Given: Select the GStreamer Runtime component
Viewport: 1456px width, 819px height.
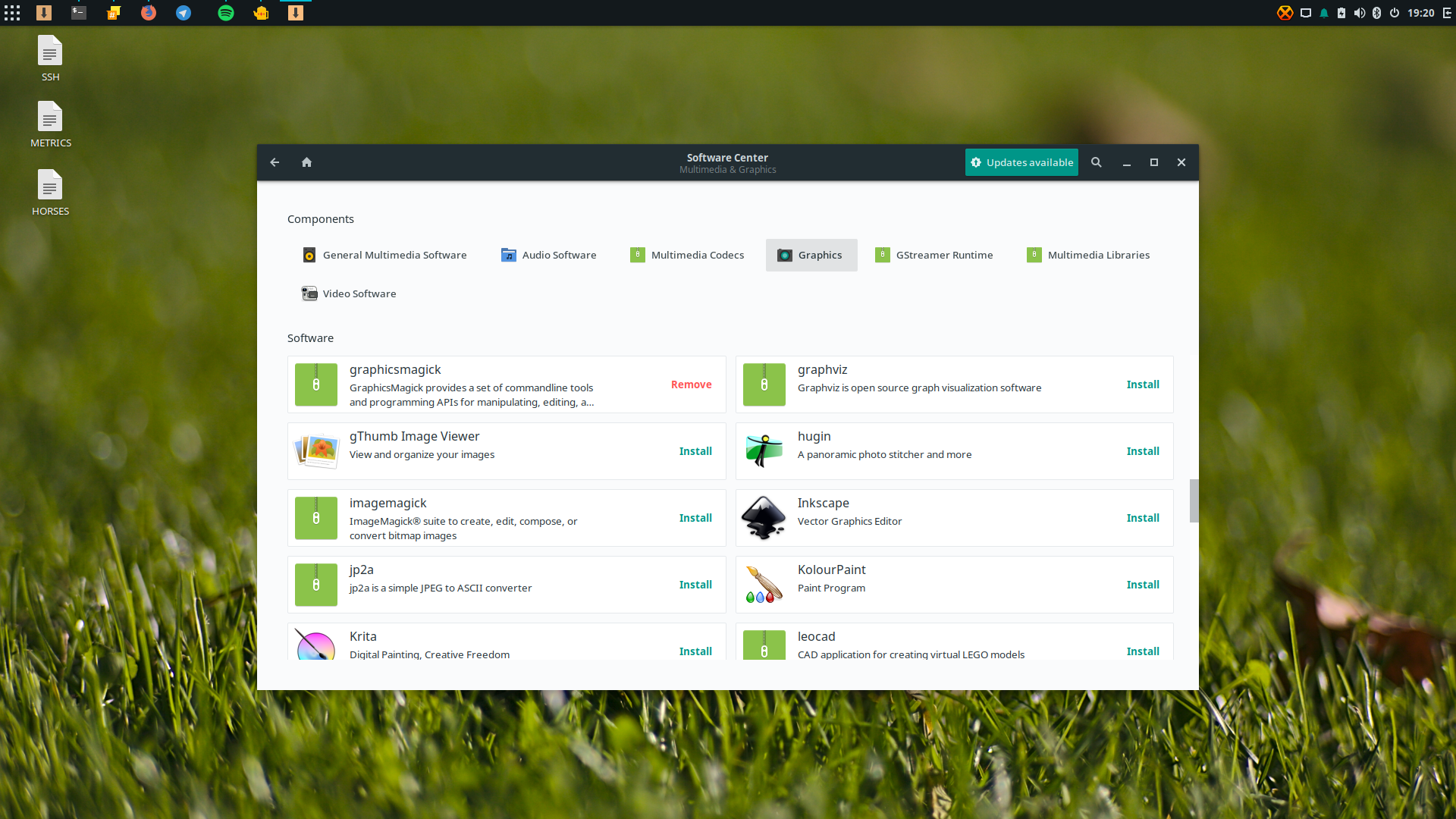Looking at the screenshot, I should pos(934,256).
